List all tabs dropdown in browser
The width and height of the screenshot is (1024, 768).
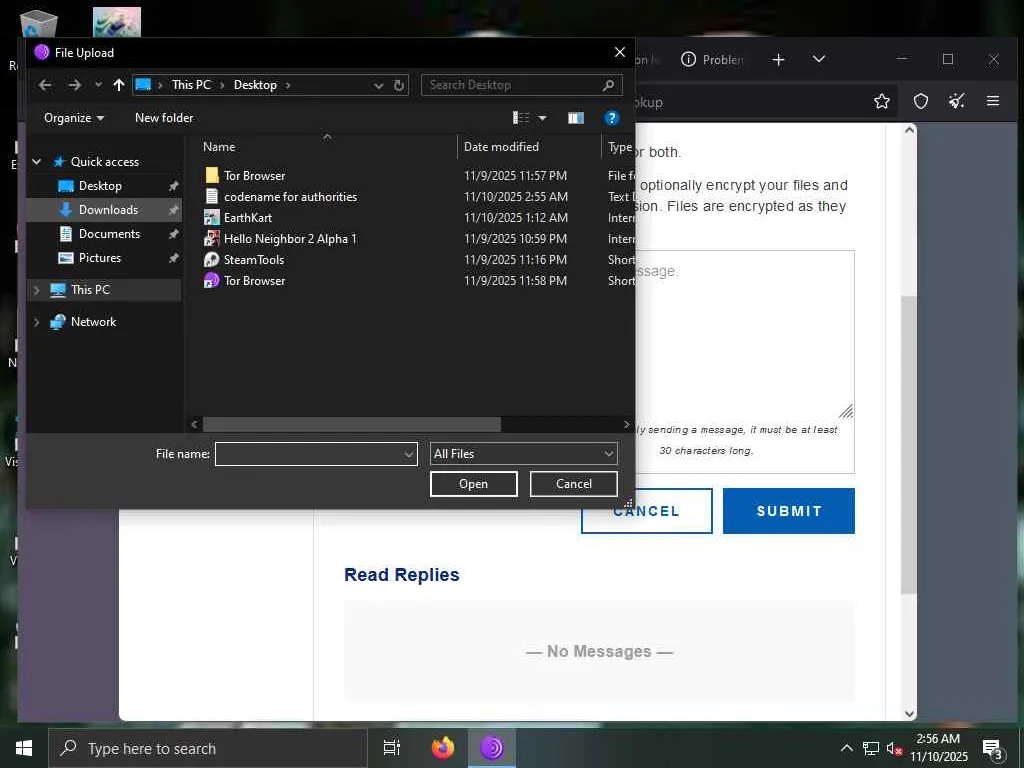pyautogui.click(x=819, y=59)
